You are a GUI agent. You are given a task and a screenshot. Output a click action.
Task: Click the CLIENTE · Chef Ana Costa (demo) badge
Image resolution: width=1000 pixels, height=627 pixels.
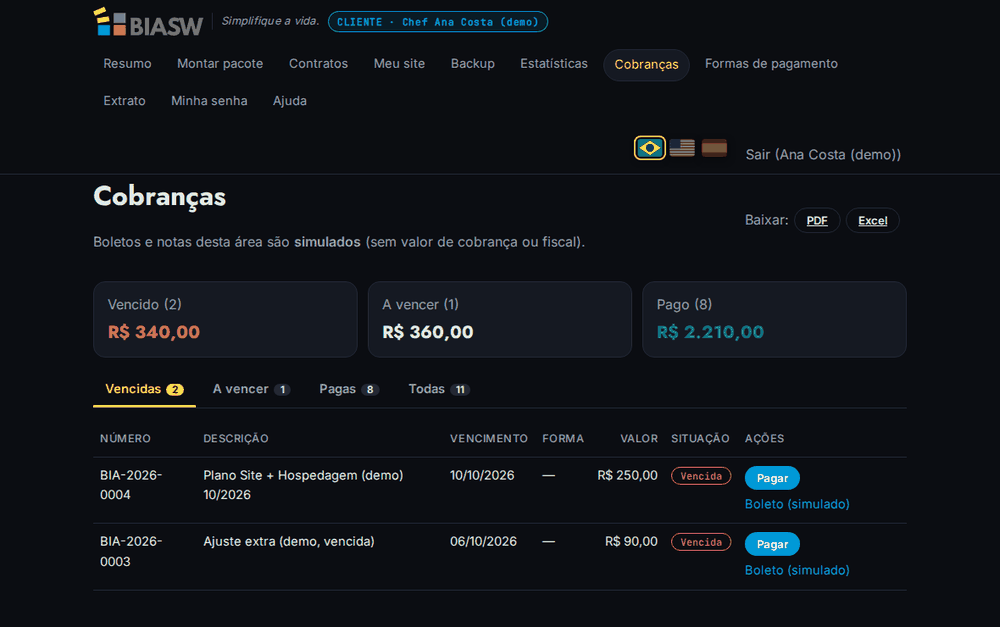pos(438,22)
